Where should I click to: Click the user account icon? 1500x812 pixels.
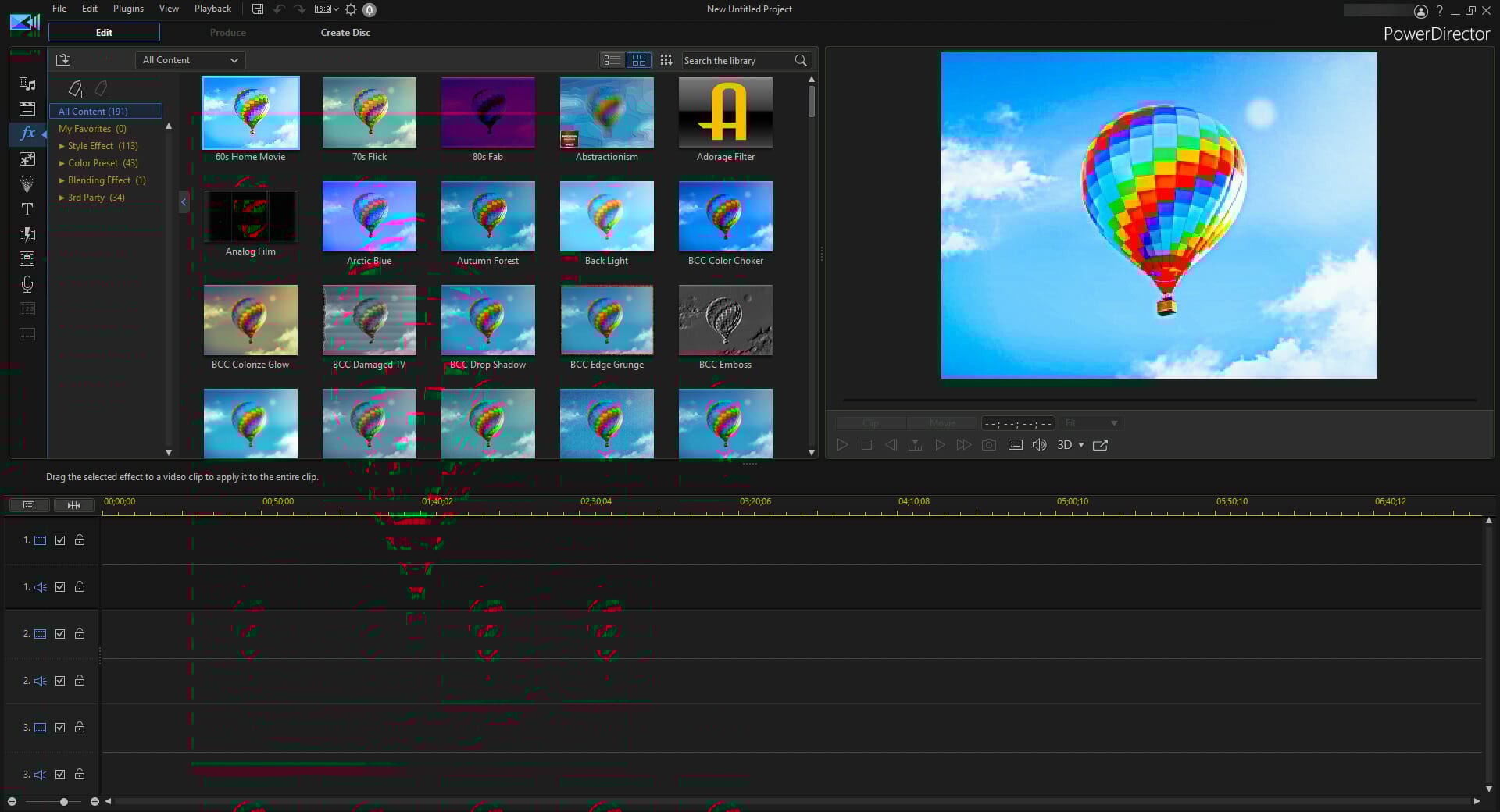click(x=1421, y=11)
